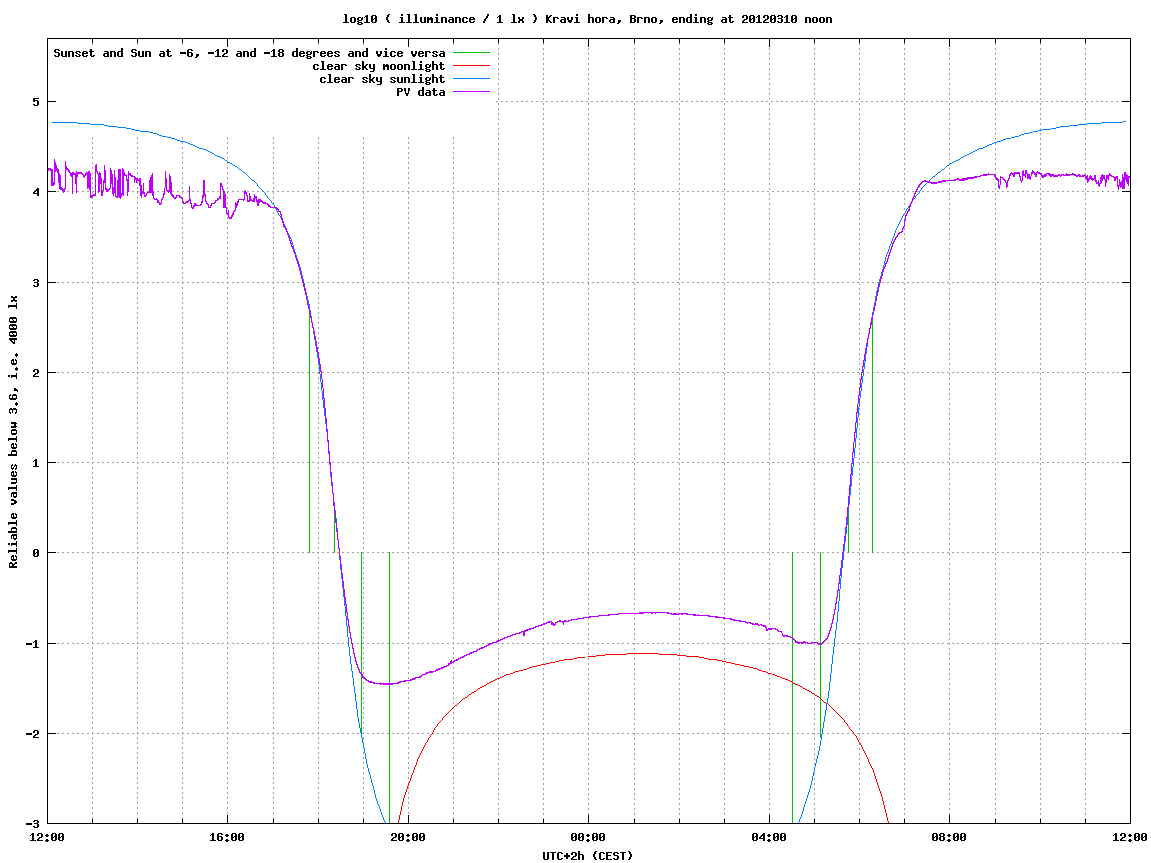1151x863 pixels.
Task: Click the rightmost x-axis label 12:00
Action: coord(1130,837)
